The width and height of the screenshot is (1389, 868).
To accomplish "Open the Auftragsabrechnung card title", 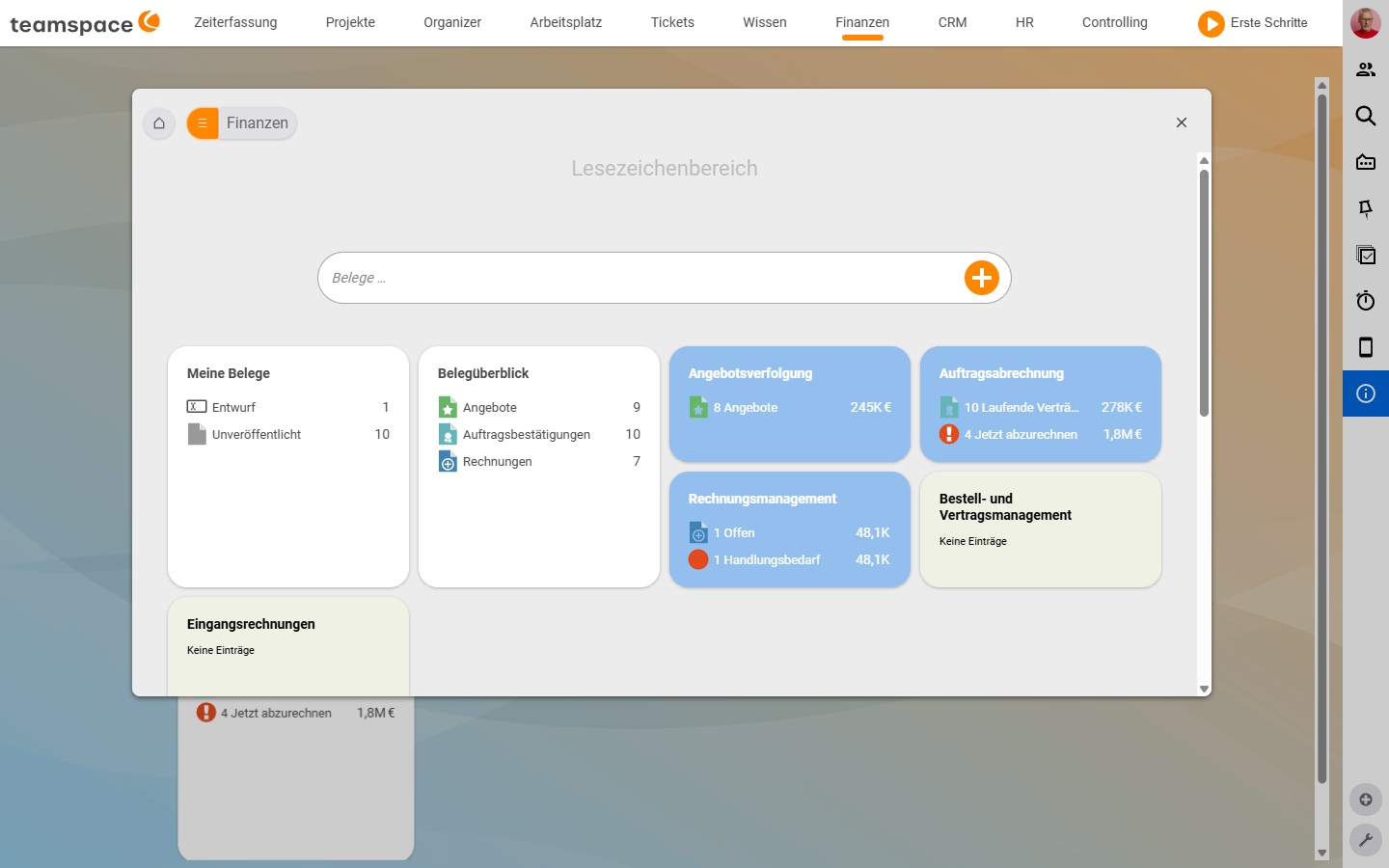I will (x=1001, y=373).
